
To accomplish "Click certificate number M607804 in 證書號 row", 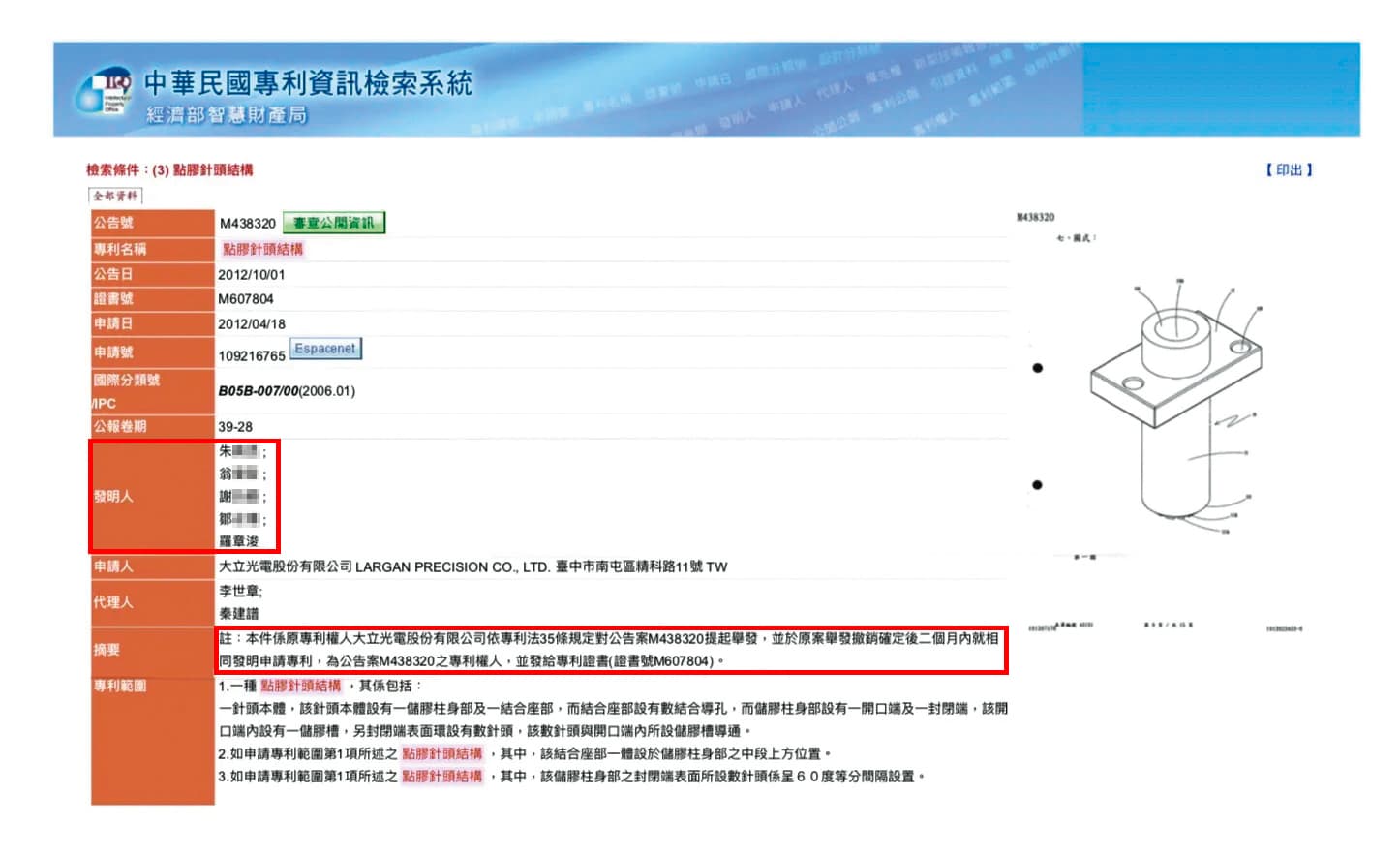I will click(246, 299).
